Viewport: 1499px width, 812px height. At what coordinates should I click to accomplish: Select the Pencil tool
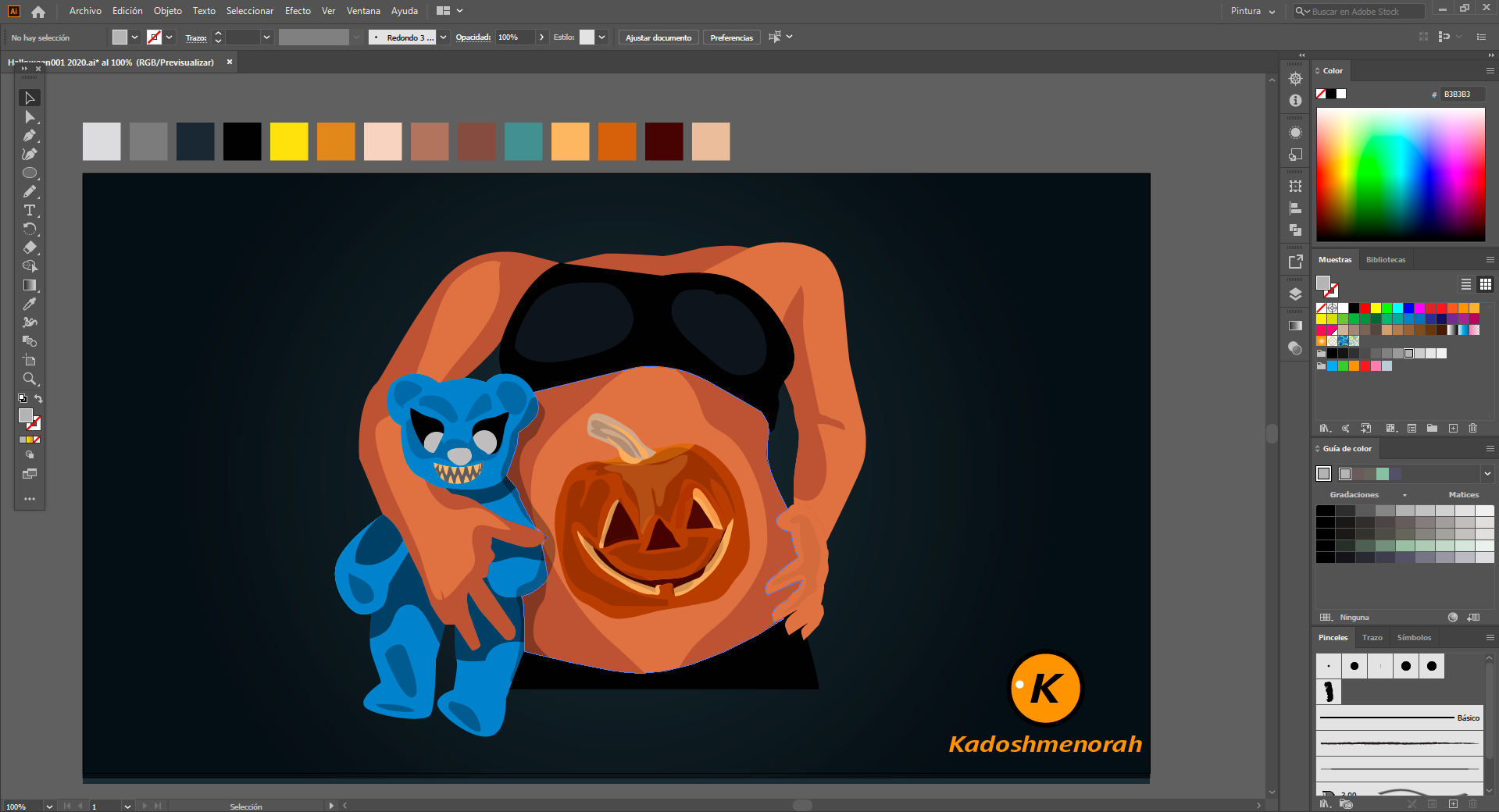point(30,192)
